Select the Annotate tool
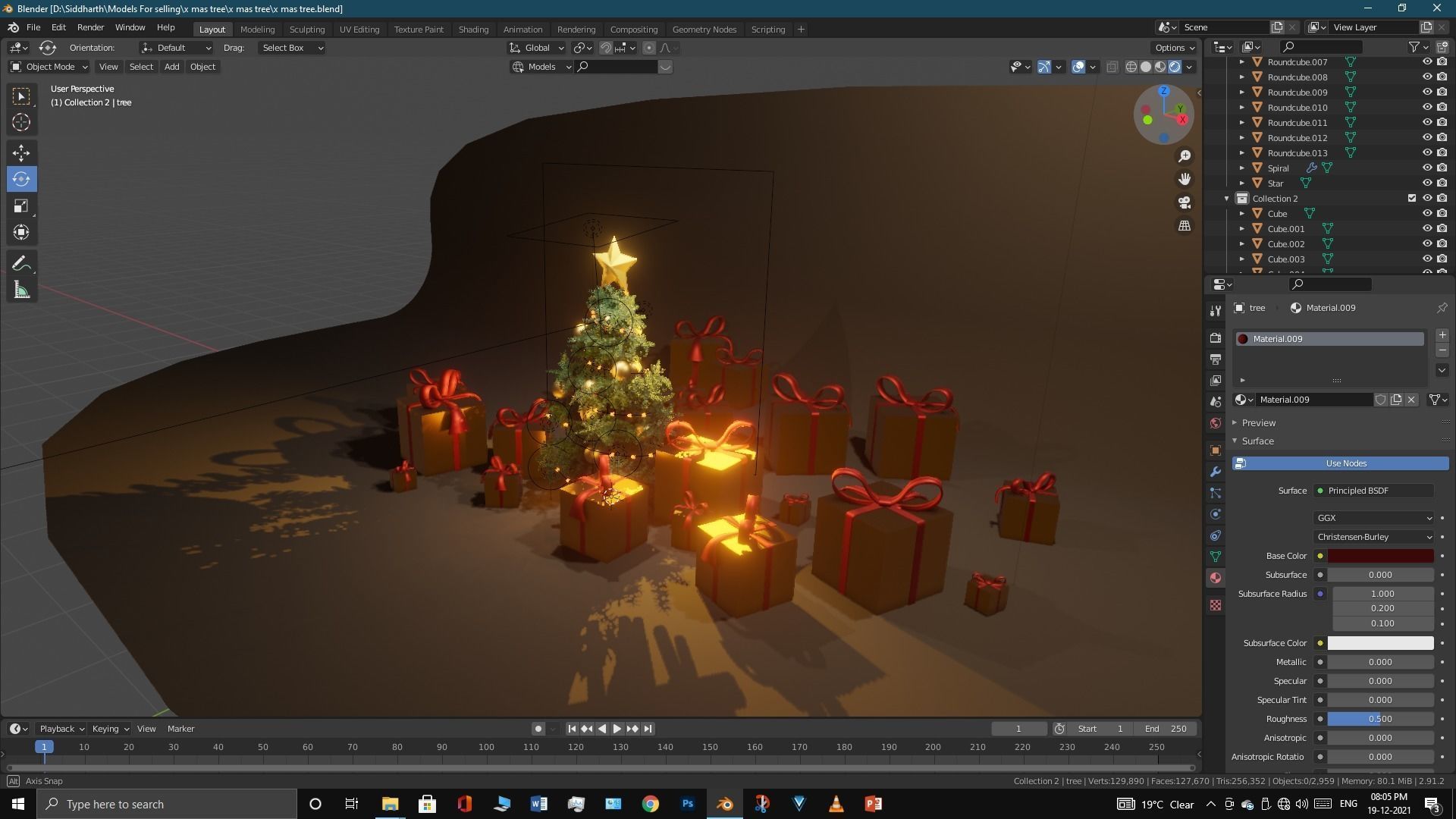 coord(21,263)
